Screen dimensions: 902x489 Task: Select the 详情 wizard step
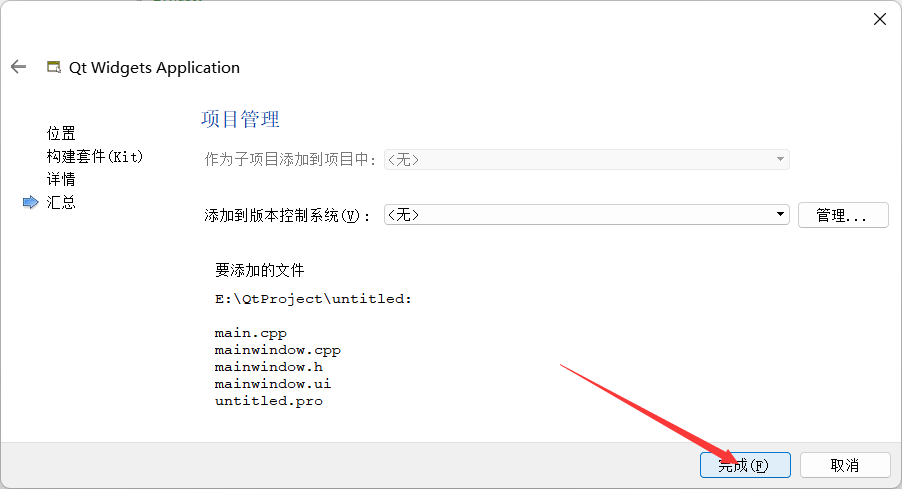(x=61, y=179)
